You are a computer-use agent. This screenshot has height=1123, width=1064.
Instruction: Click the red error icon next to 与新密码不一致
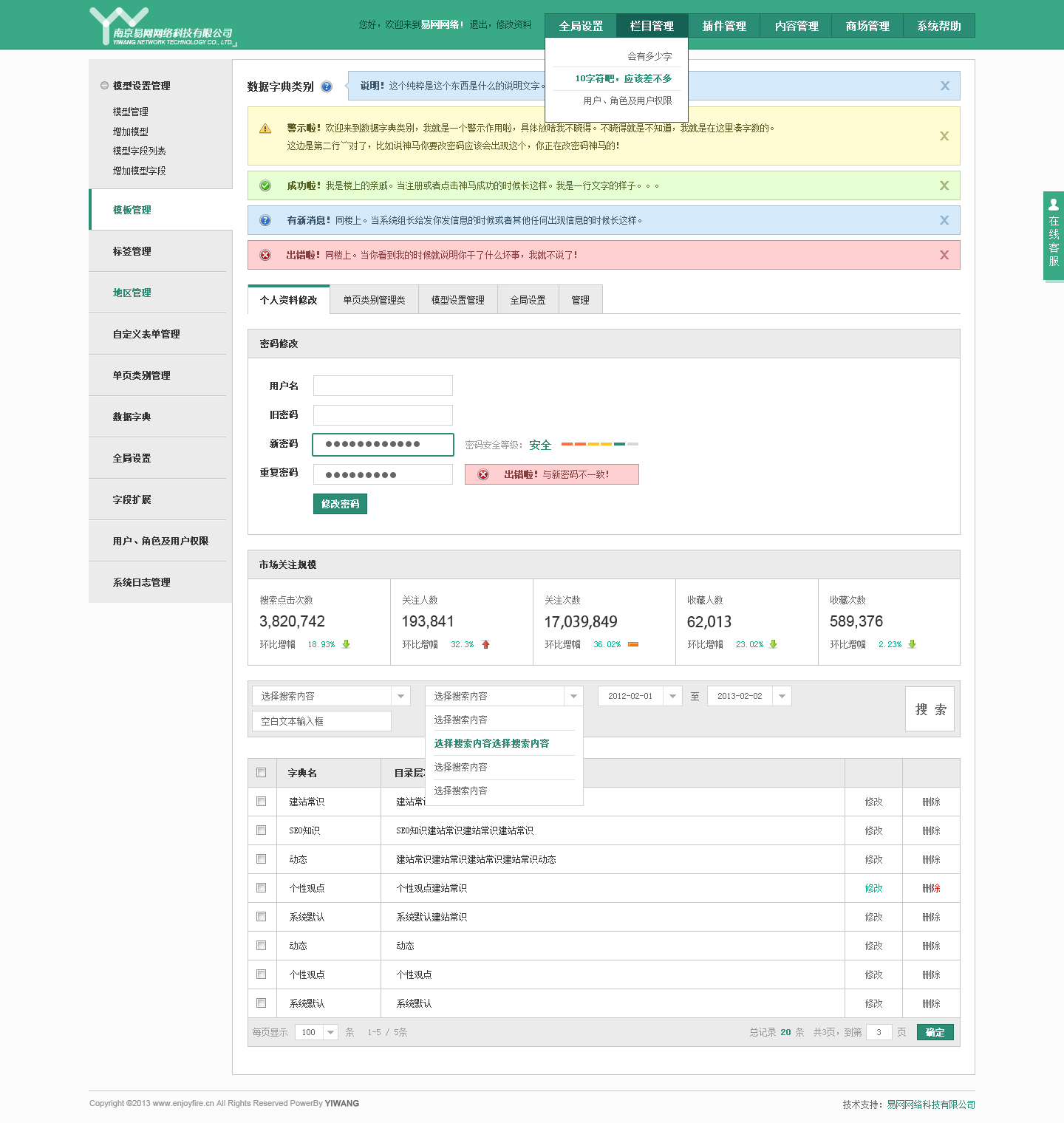[x=483, y=474]
